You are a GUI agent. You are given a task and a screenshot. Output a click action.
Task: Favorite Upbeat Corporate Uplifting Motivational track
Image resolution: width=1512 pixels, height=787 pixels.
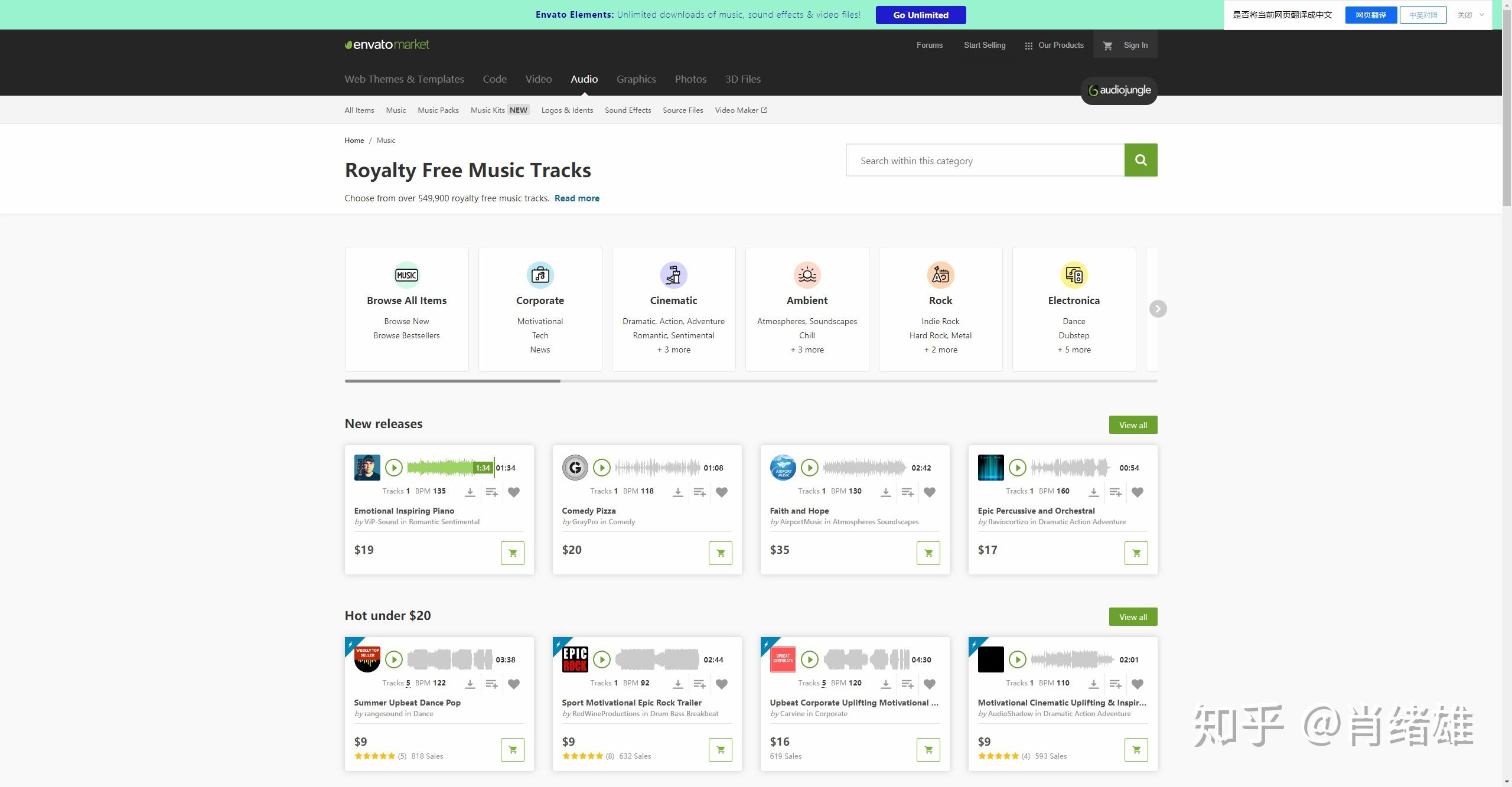[x=930, y=684]
